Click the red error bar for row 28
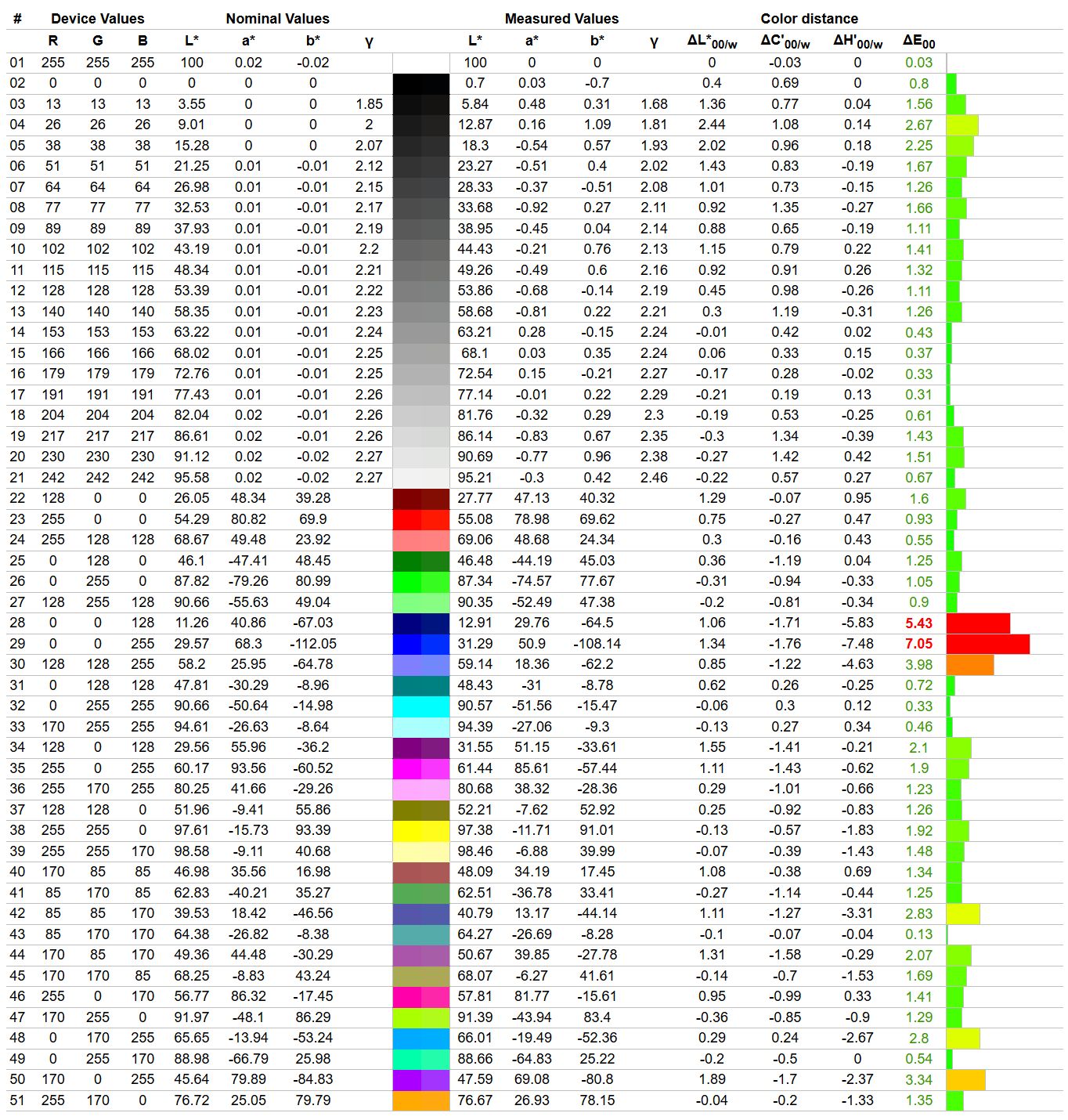 (x=978, y=623)
